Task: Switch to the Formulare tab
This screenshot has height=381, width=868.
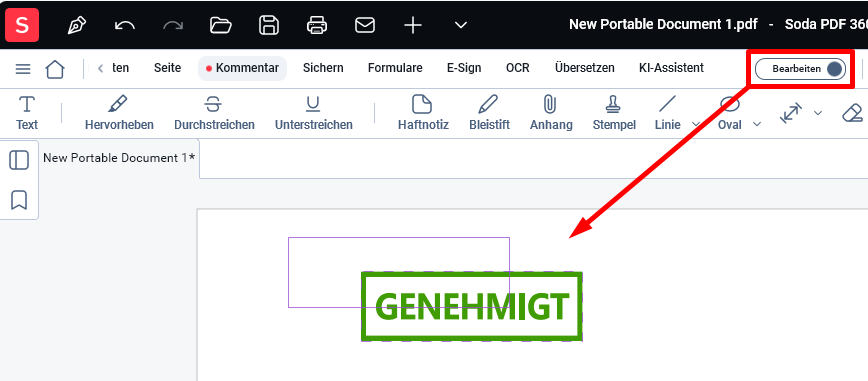Action: pos(395,68)
